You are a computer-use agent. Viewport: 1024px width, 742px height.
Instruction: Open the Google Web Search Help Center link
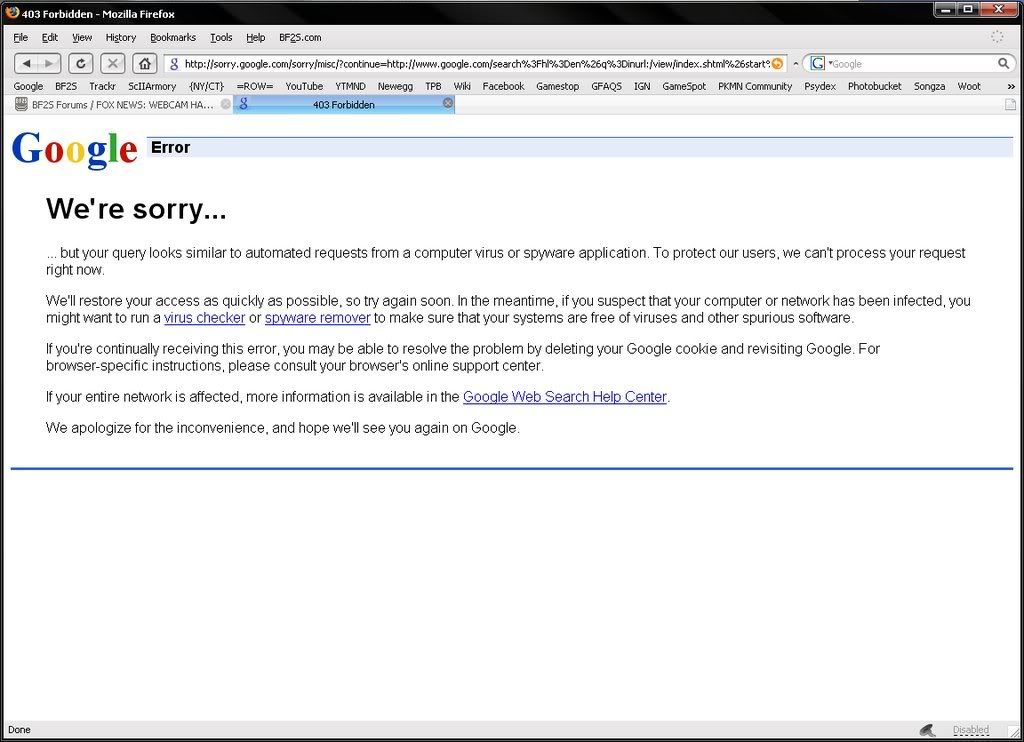565,396
